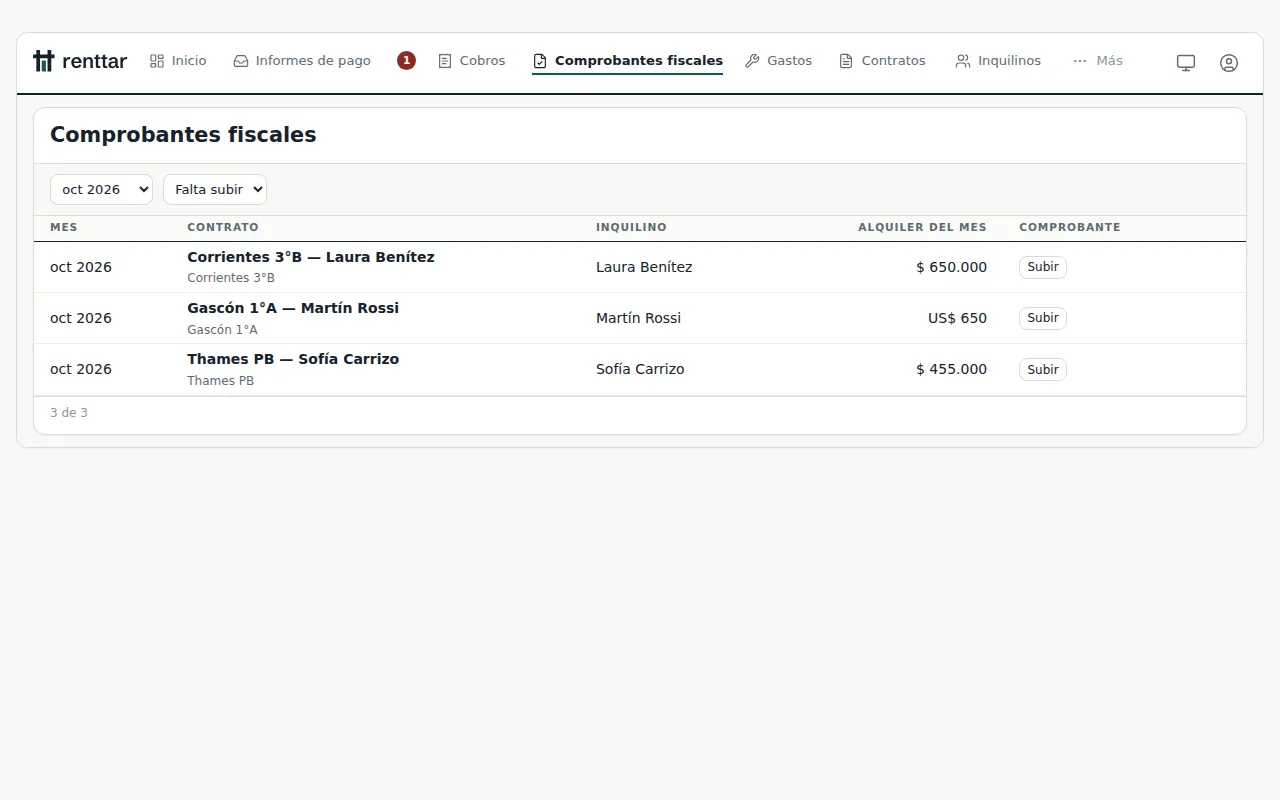Open the Inicio dashboard icon
1280x800 pixels.
click(157, 61)
